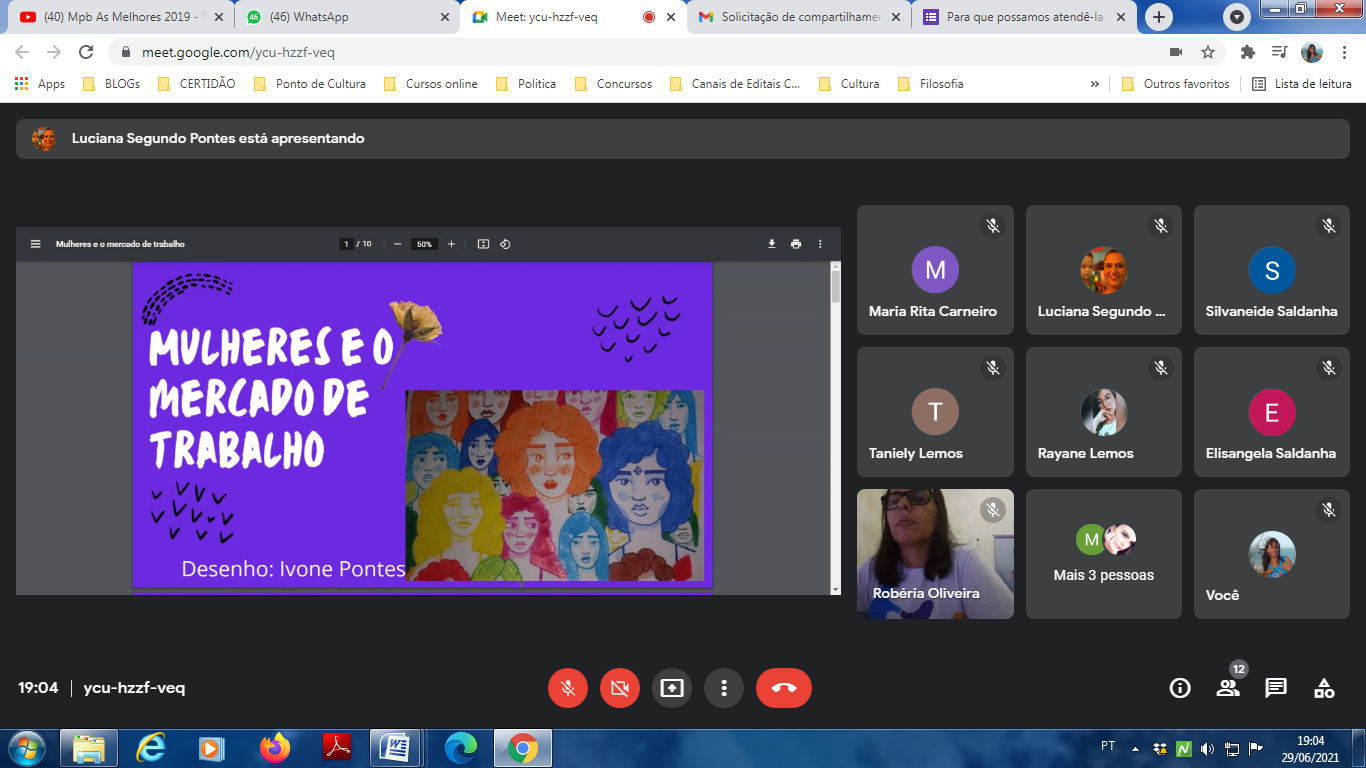
Task: Print the presented PDF document
Action: tap(796, 244)
